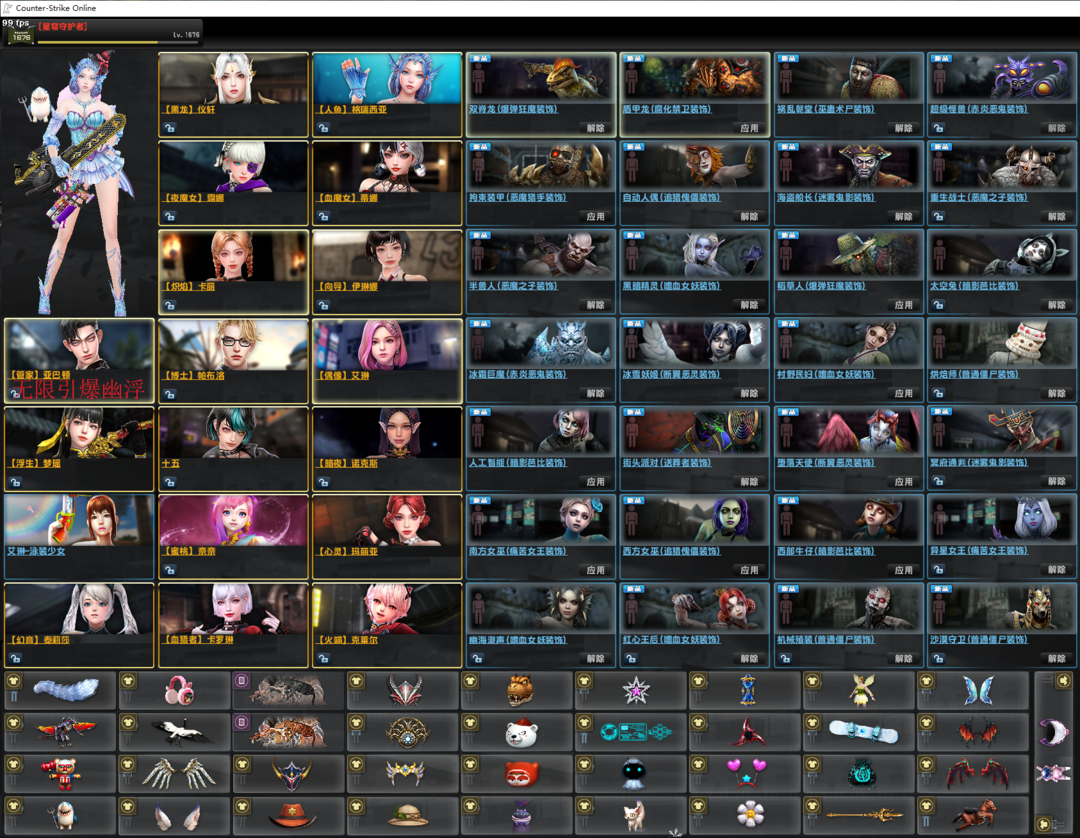Click 应用 on the 稻草人 card
Image resolution: width=1080 pixels, height=838 pixels.
tap(904, 305)
